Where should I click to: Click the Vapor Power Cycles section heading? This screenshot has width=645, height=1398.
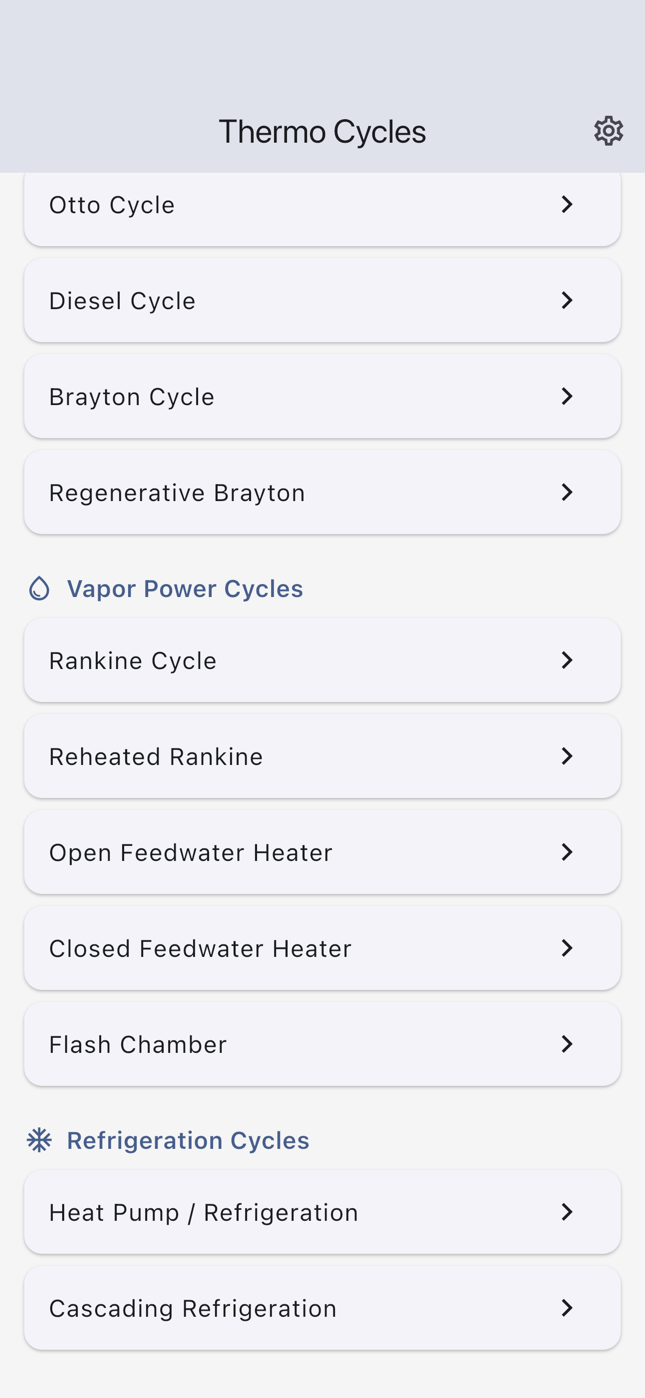[x=185, y=588]
